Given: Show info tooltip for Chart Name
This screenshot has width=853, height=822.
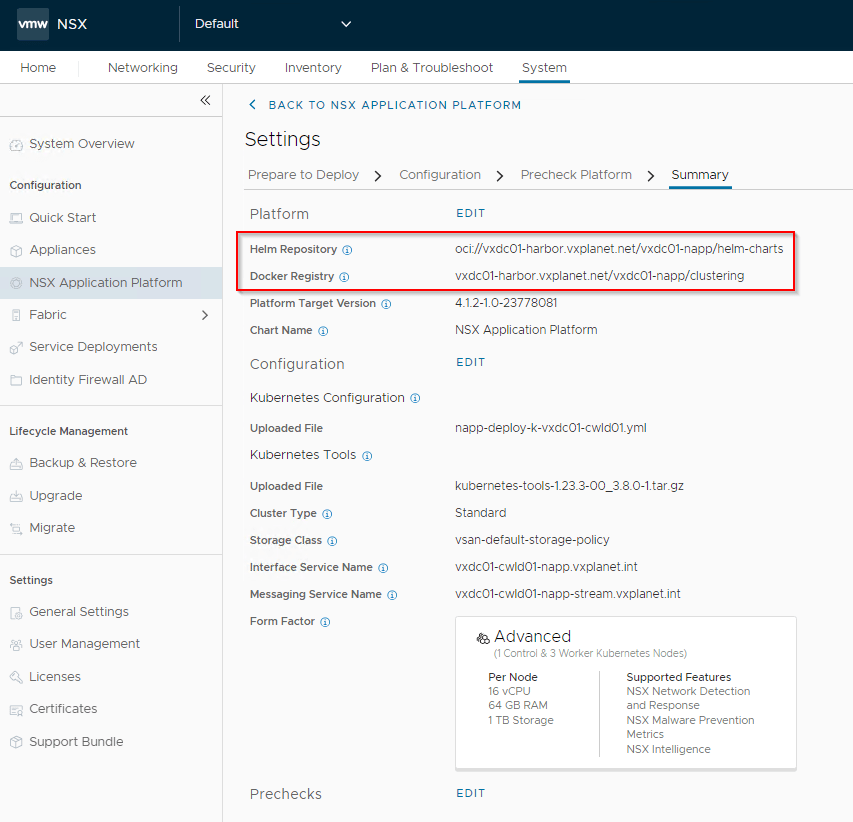Looking at the screenshot, I should (323, 331).
